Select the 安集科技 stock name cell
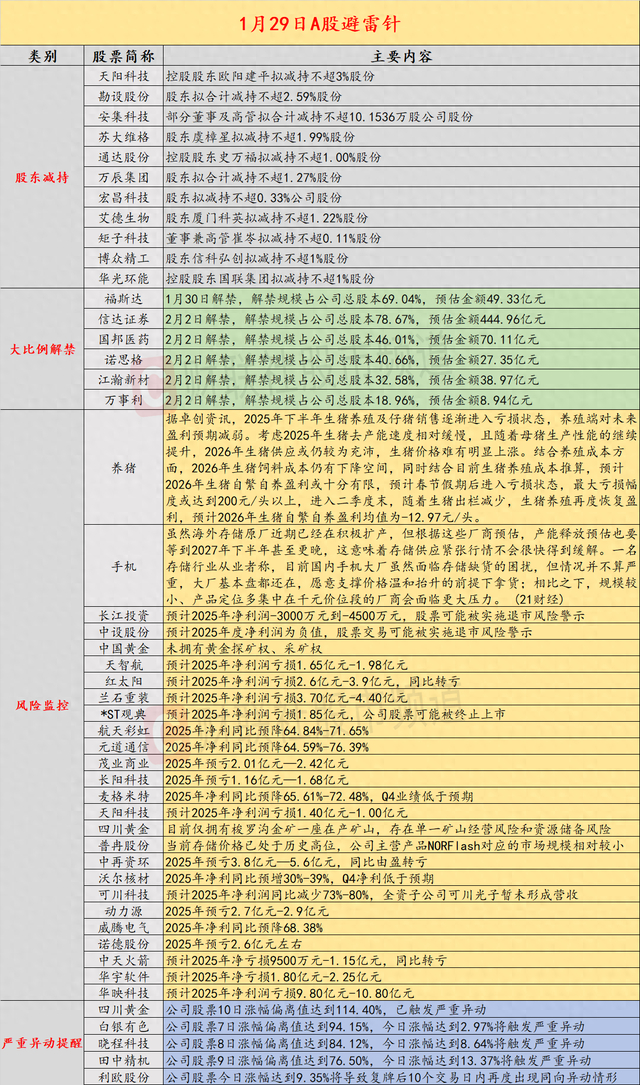The width and height of the screenshot is (640, 1085). pos(124,116)
